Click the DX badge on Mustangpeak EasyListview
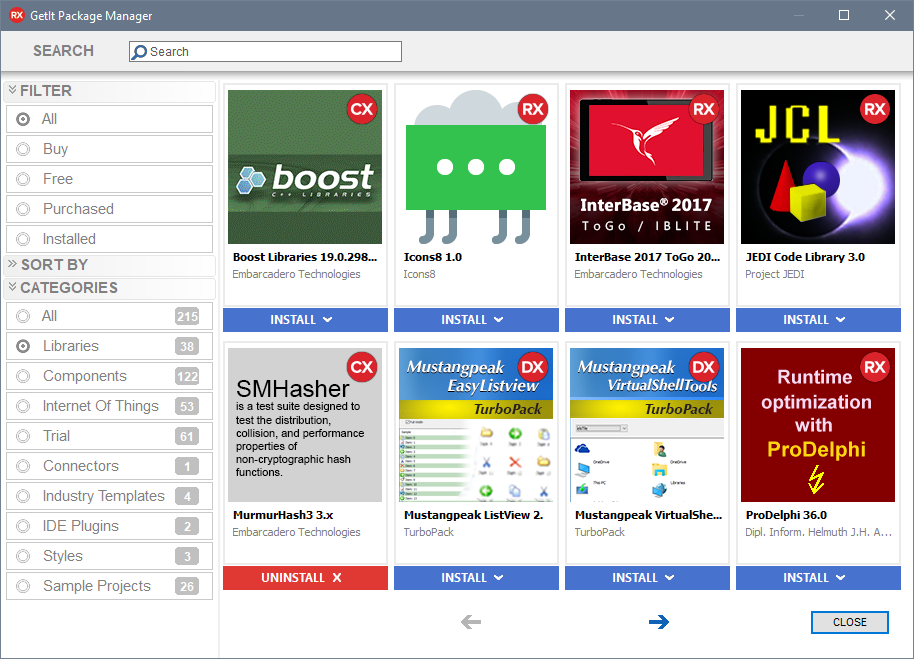This screenshot has height=659, width=914. (x=533, y=367)
